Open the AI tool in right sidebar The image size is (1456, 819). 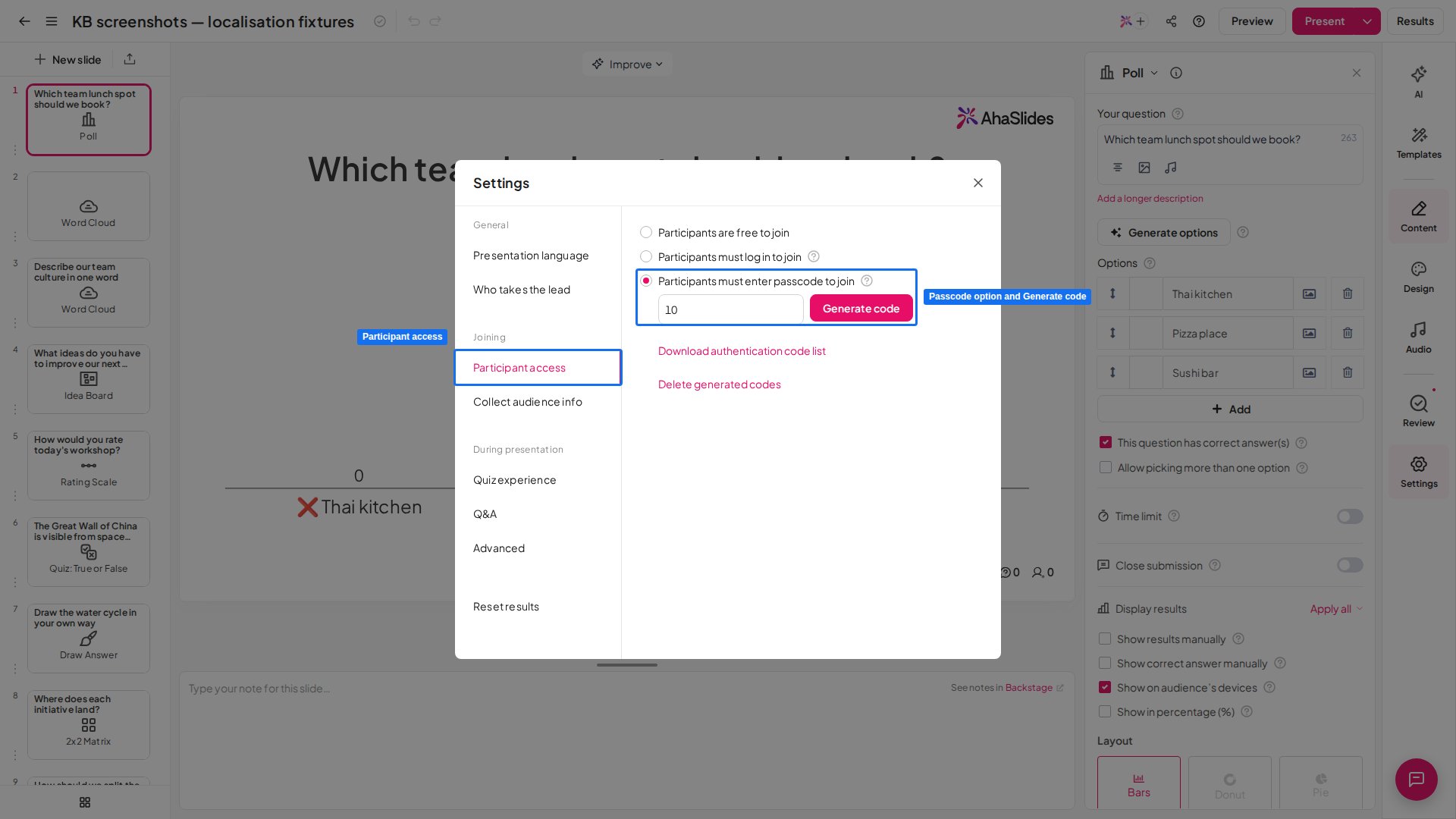1418,82
